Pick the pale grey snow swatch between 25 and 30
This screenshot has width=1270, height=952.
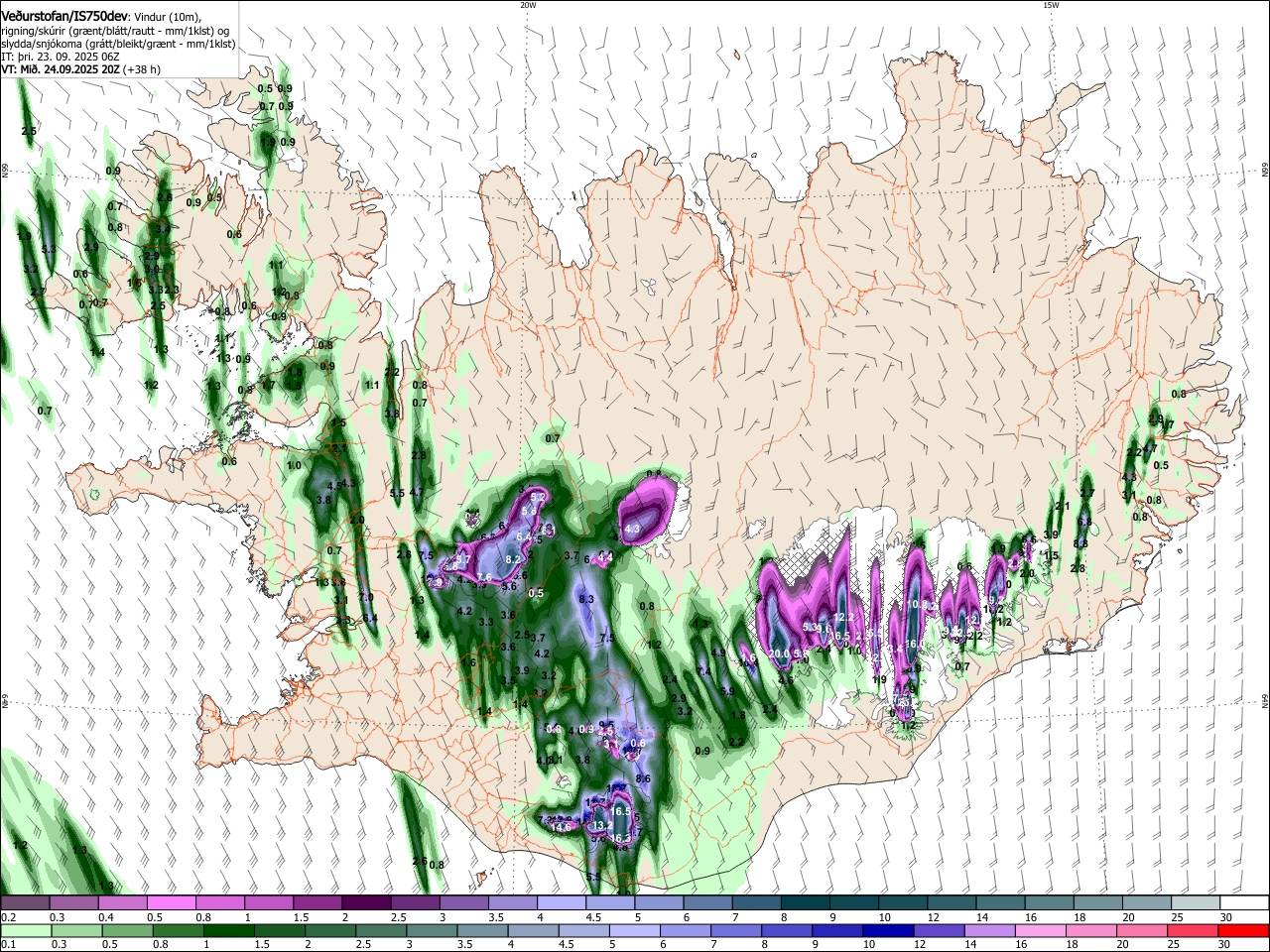1196,902
